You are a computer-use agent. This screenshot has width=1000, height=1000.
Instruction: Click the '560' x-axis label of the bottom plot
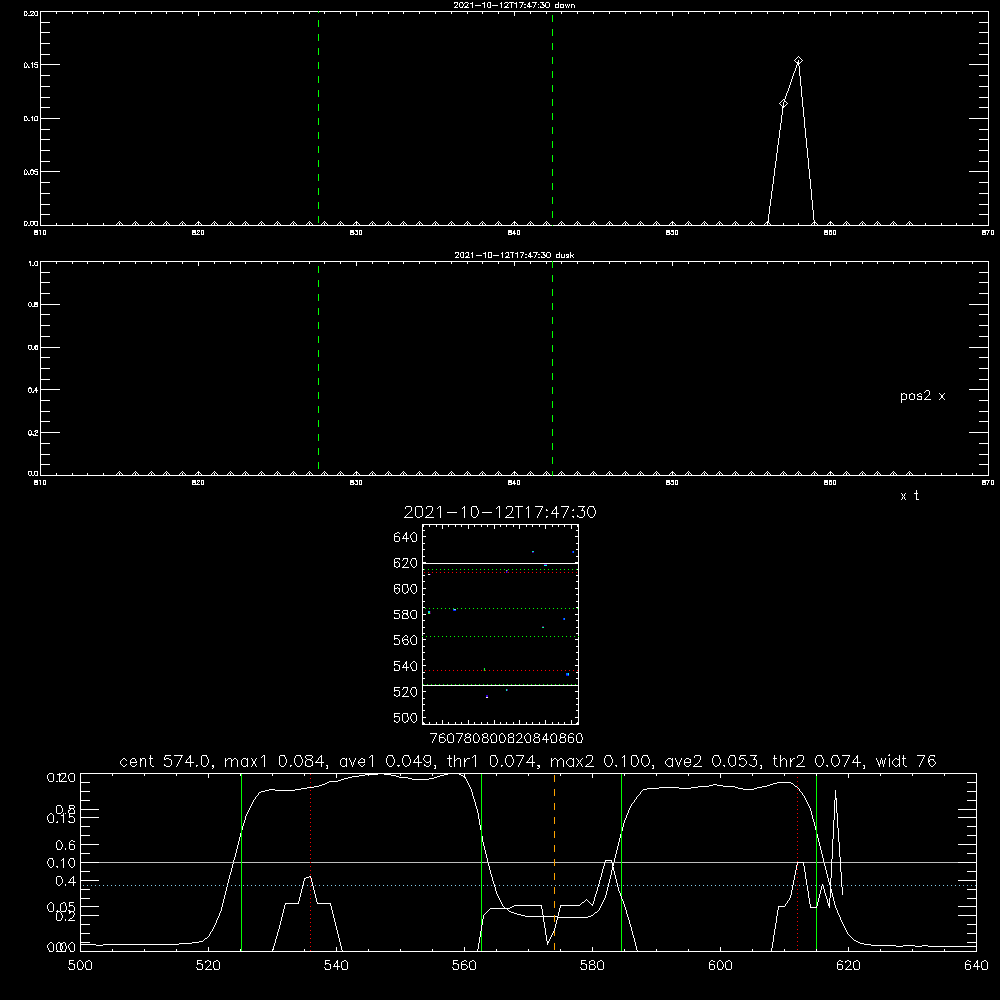pos(464,966)
